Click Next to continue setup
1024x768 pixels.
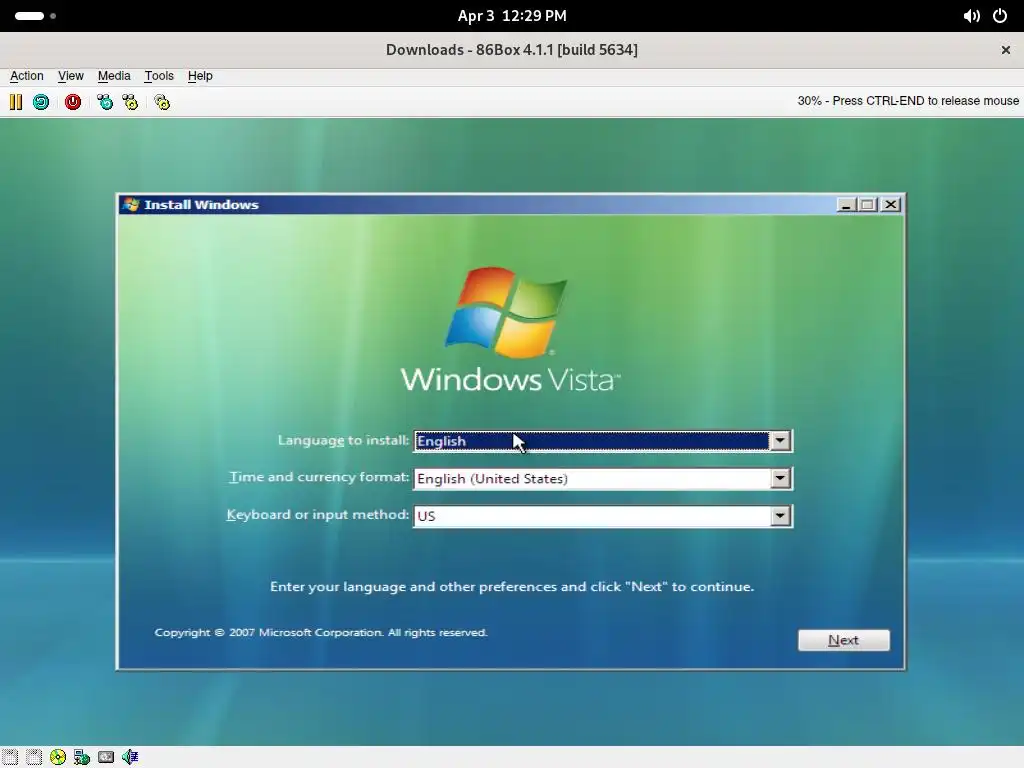click(843, 640)
